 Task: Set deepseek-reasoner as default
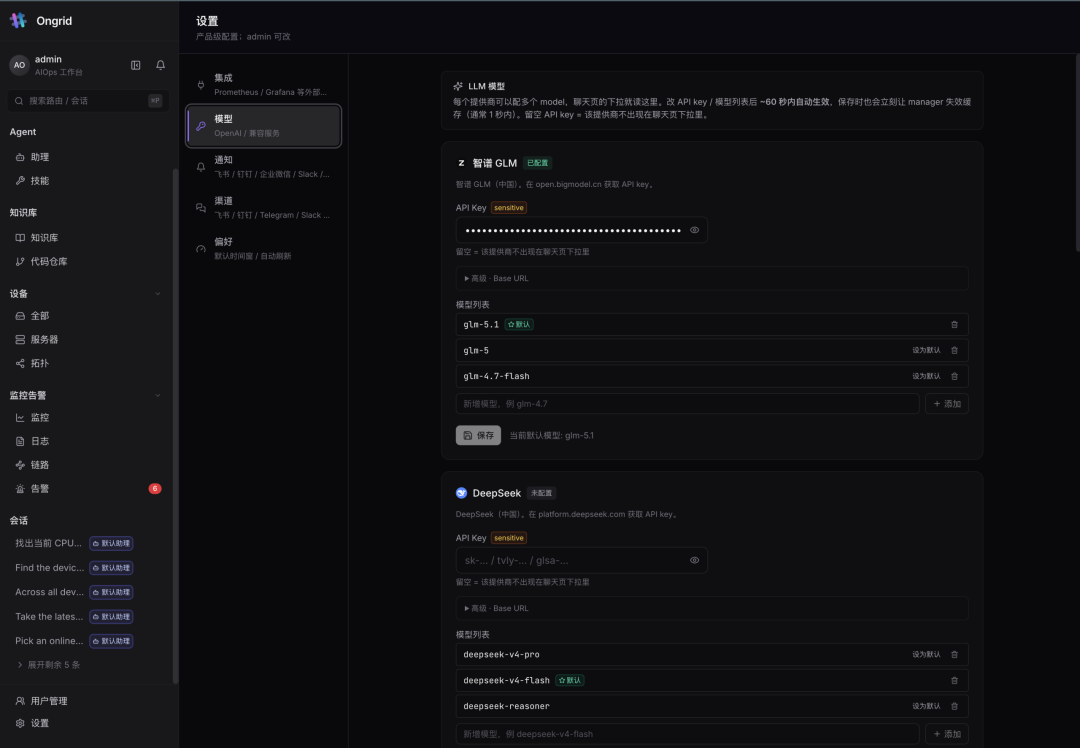tap(926, 706)
